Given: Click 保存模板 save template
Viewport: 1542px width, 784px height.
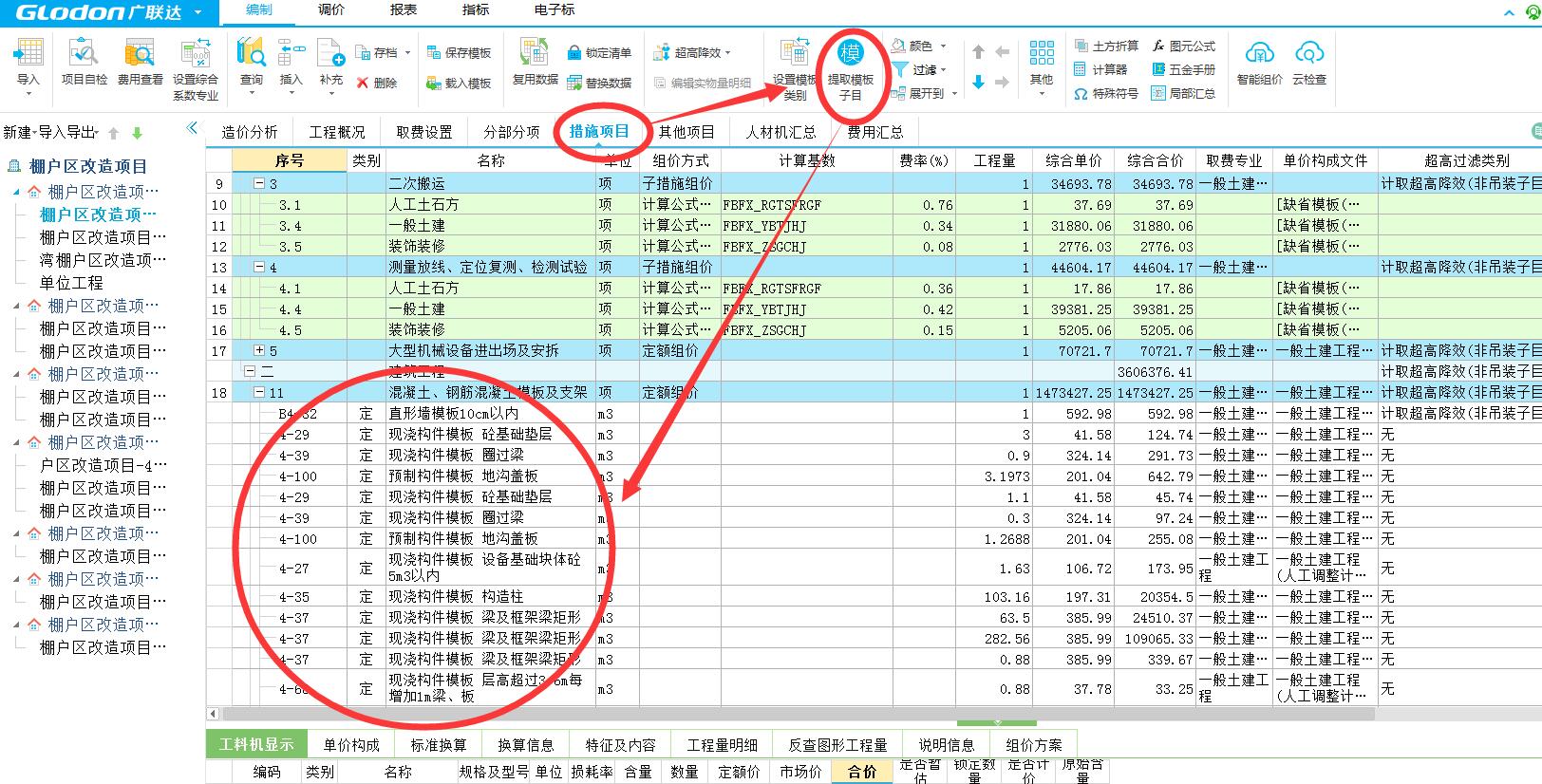Looking at the screenshot, I should pos(459,53).
